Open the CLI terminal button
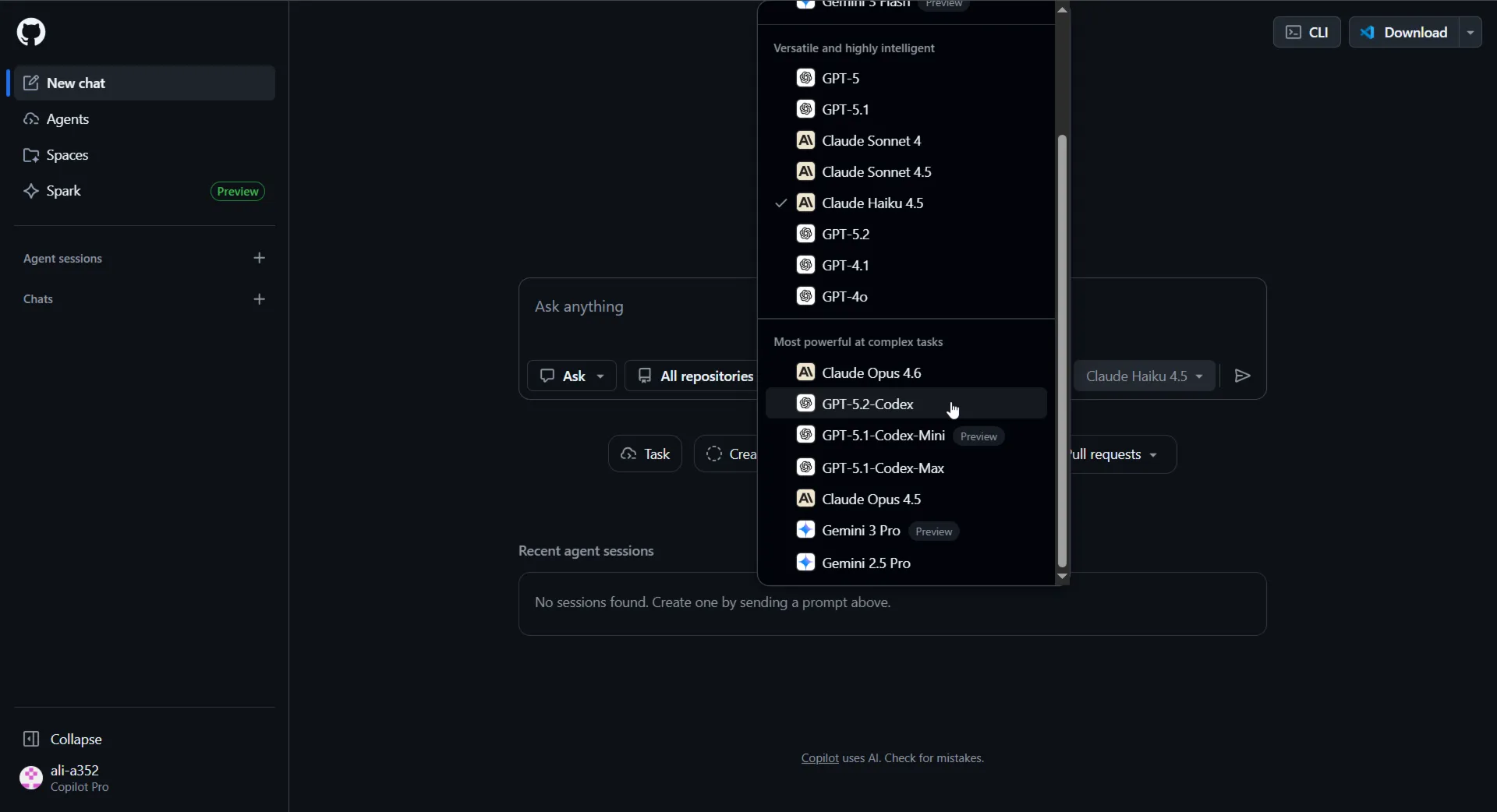Screen dimensions: 1497x812 [x=1307, y=32]
